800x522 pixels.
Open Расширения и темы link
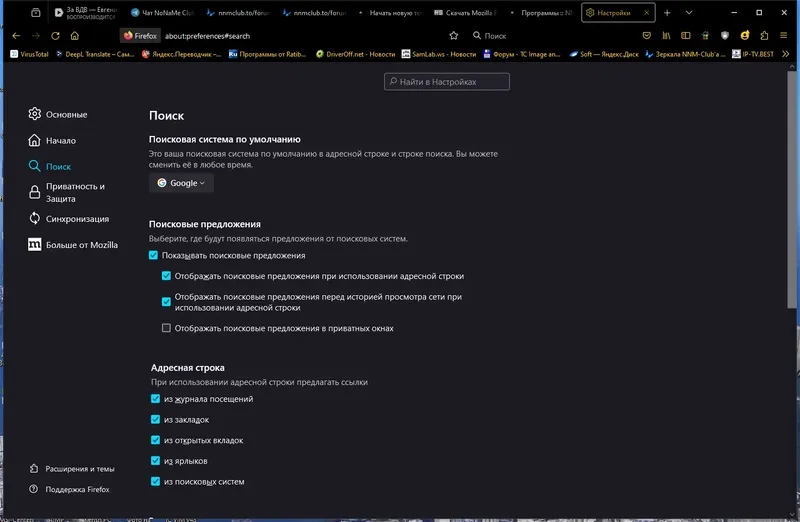(x=72, y=468)
